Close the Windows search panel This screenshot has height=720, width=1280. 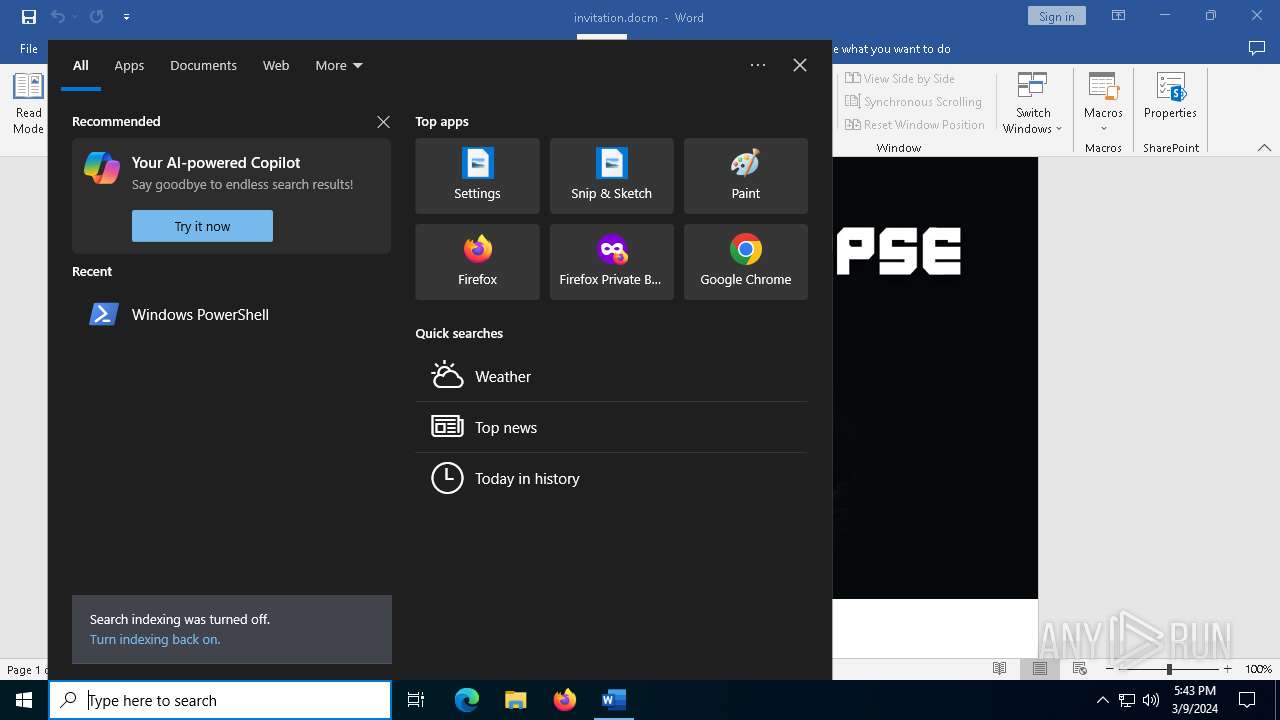pyautogui.click(x=800, y=65)
